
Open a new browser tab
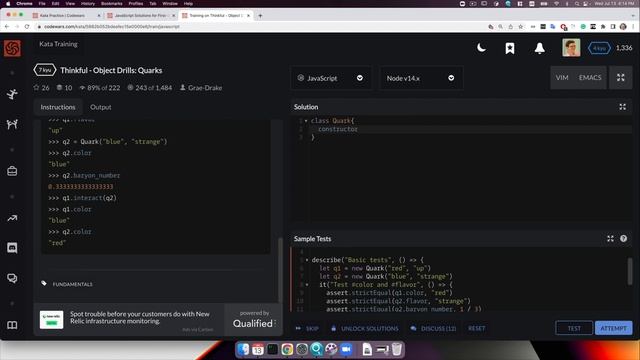260,16
